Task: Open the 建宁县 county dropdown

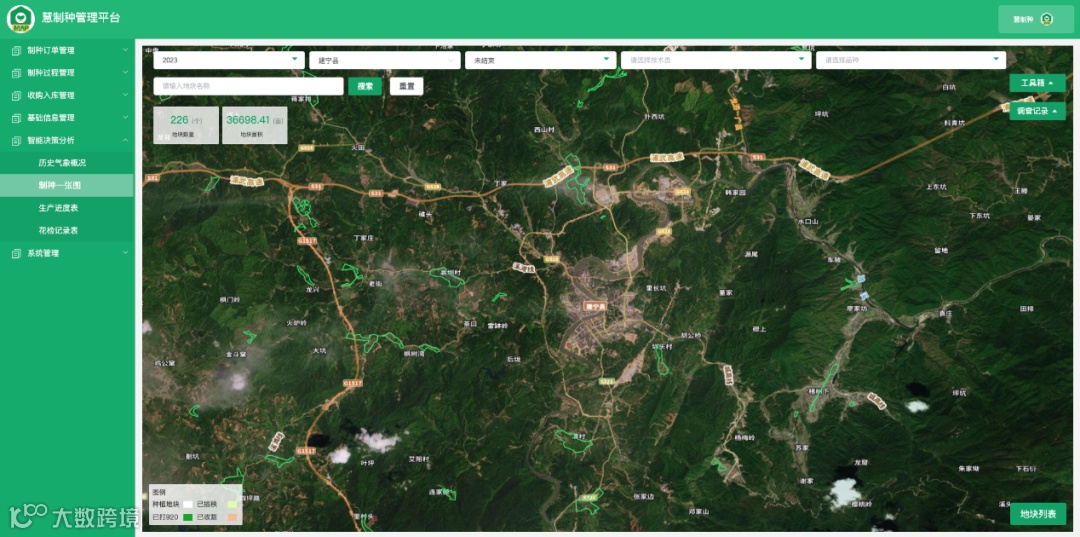Action: [384, 61]
